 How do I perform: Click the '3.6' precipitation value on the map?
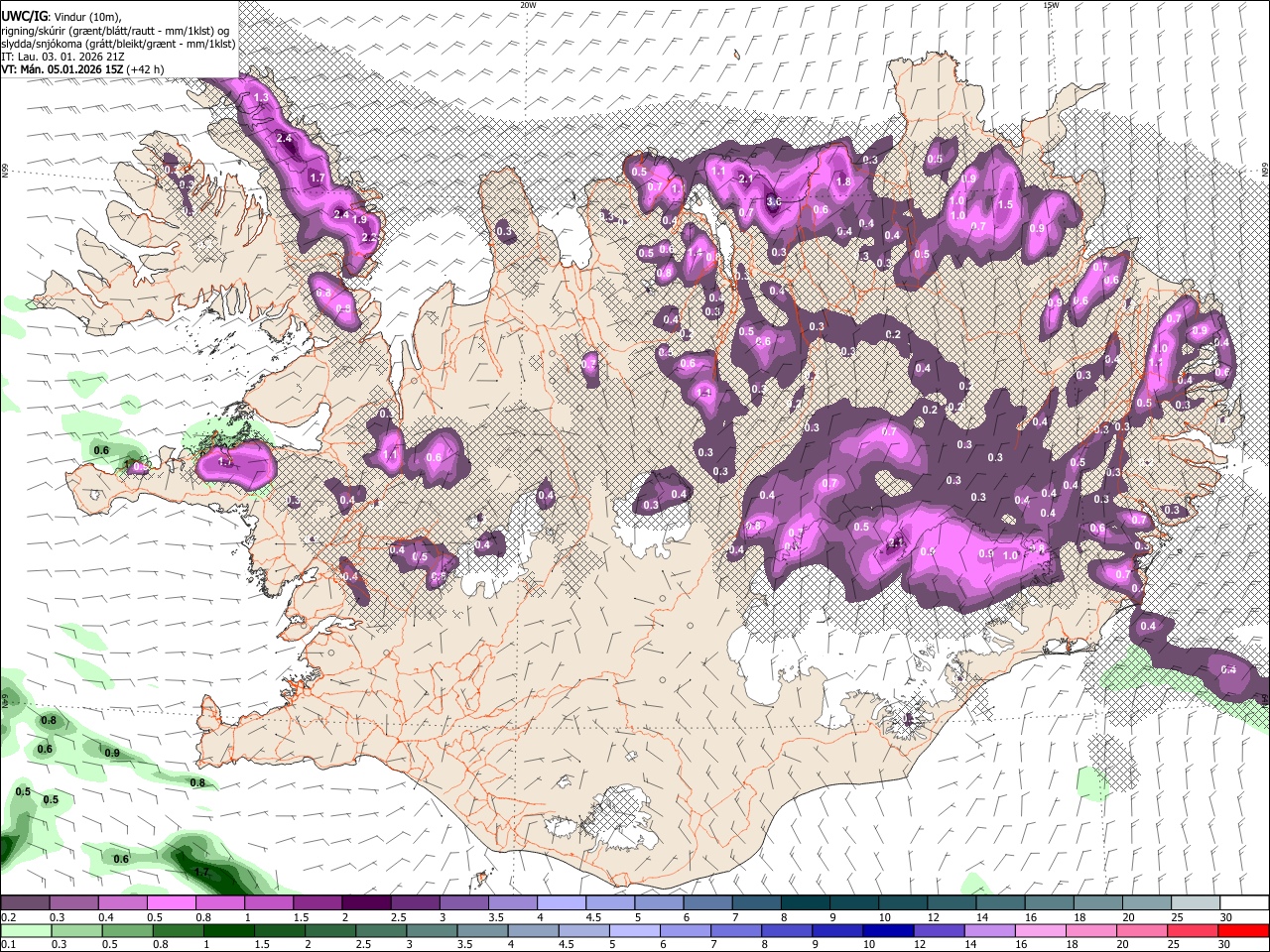tap(774, 201)
